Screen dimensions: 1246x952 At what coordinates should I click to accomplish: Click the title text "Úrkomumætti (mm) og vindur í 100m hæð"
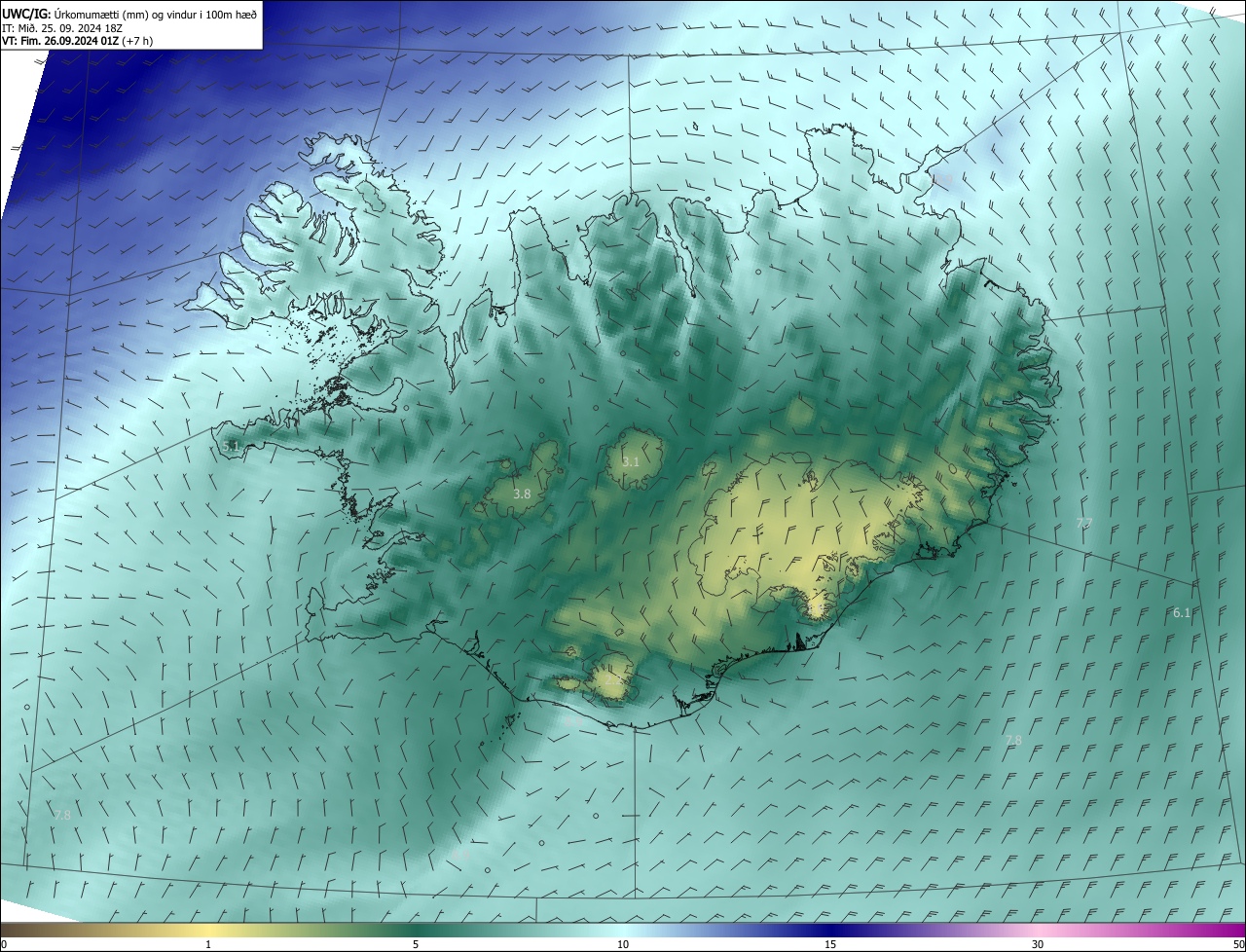[x=155, y=14]
